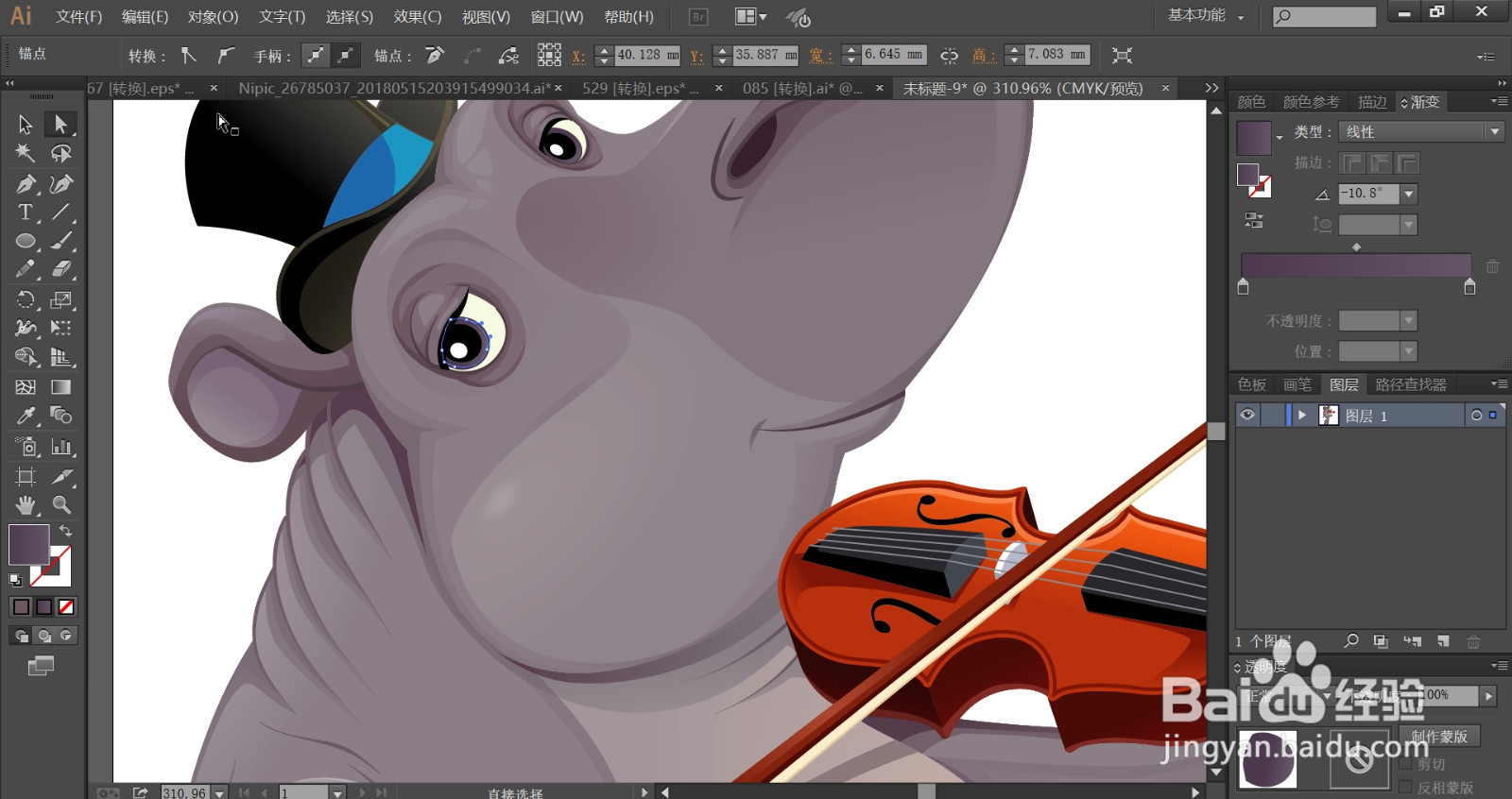The image size is (1512, 799).
Task: Toggle visibility of 图层 1
Action: pyautogui.click(x=1247, y=415)
